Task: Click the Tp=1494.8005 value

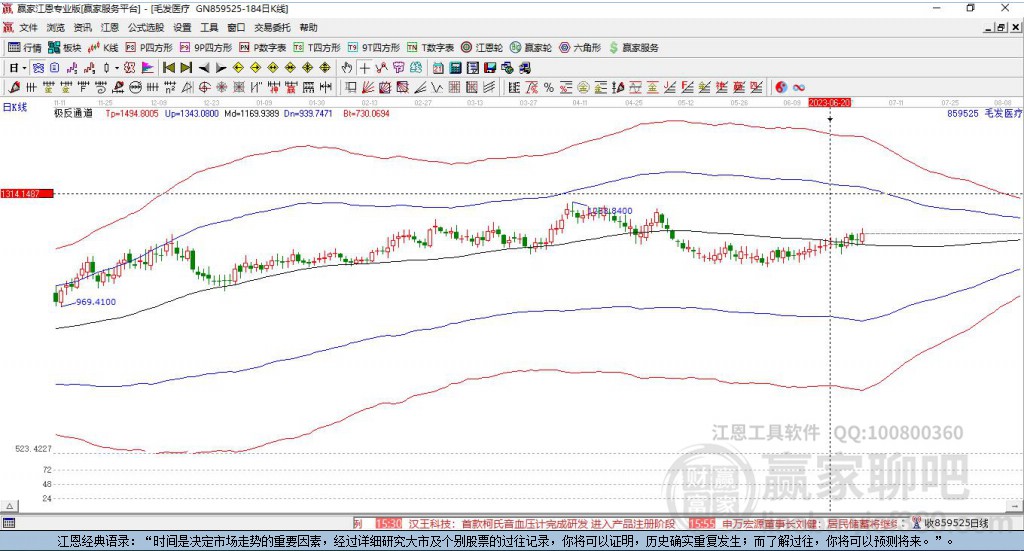Action: [x=132, y=114]
